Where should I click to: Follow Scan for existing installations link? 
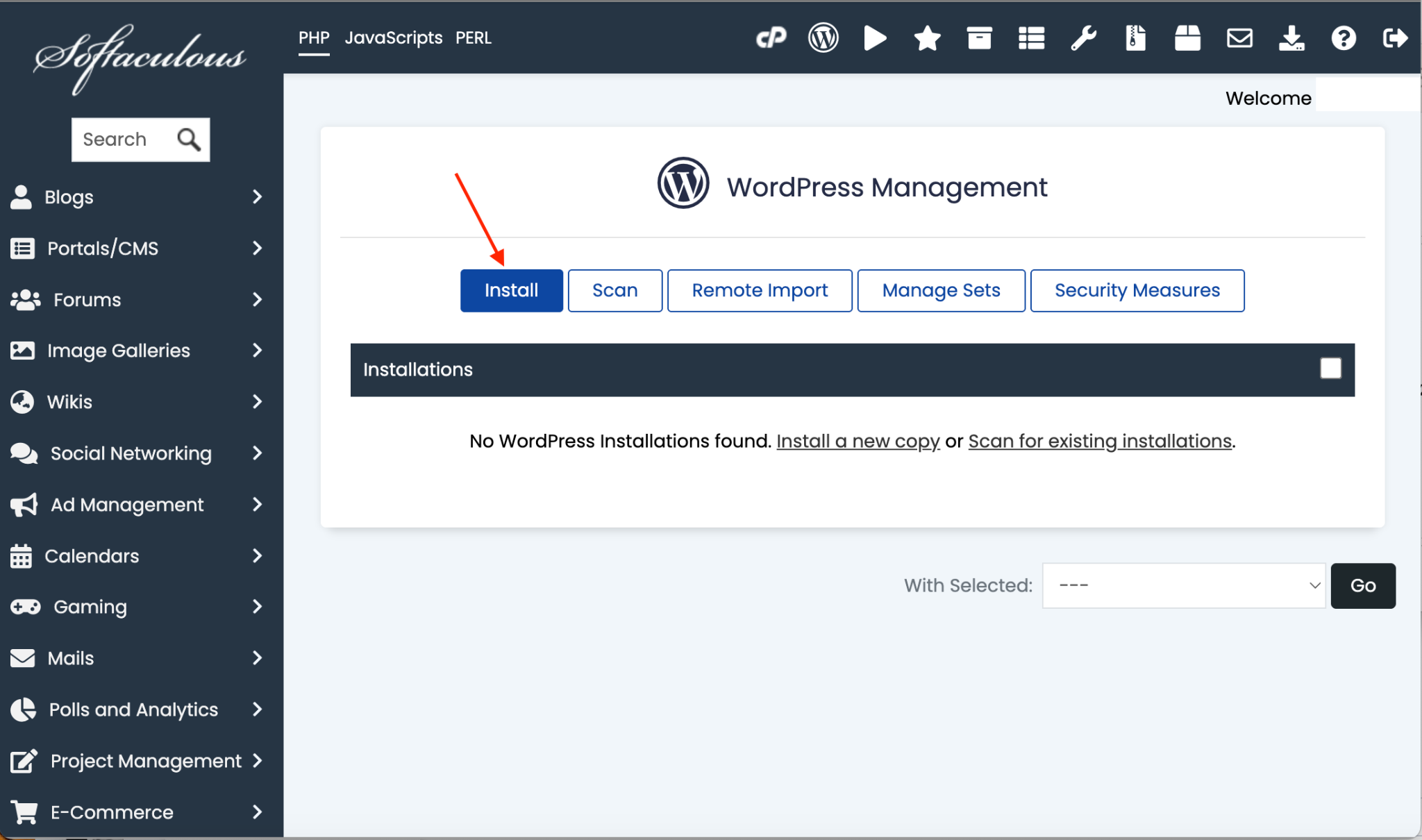pos(1100,441)
